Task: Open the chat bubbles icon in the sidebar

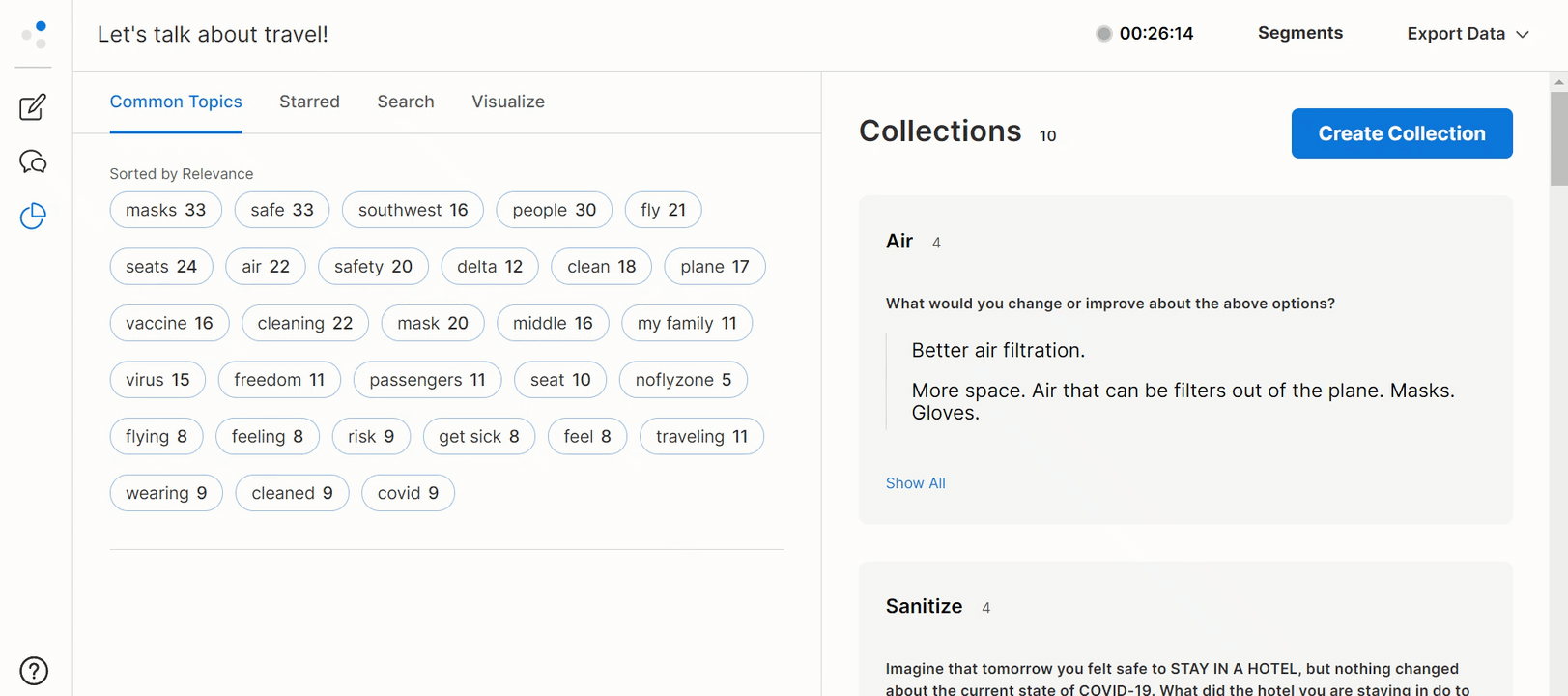Action: coord(33,161)
